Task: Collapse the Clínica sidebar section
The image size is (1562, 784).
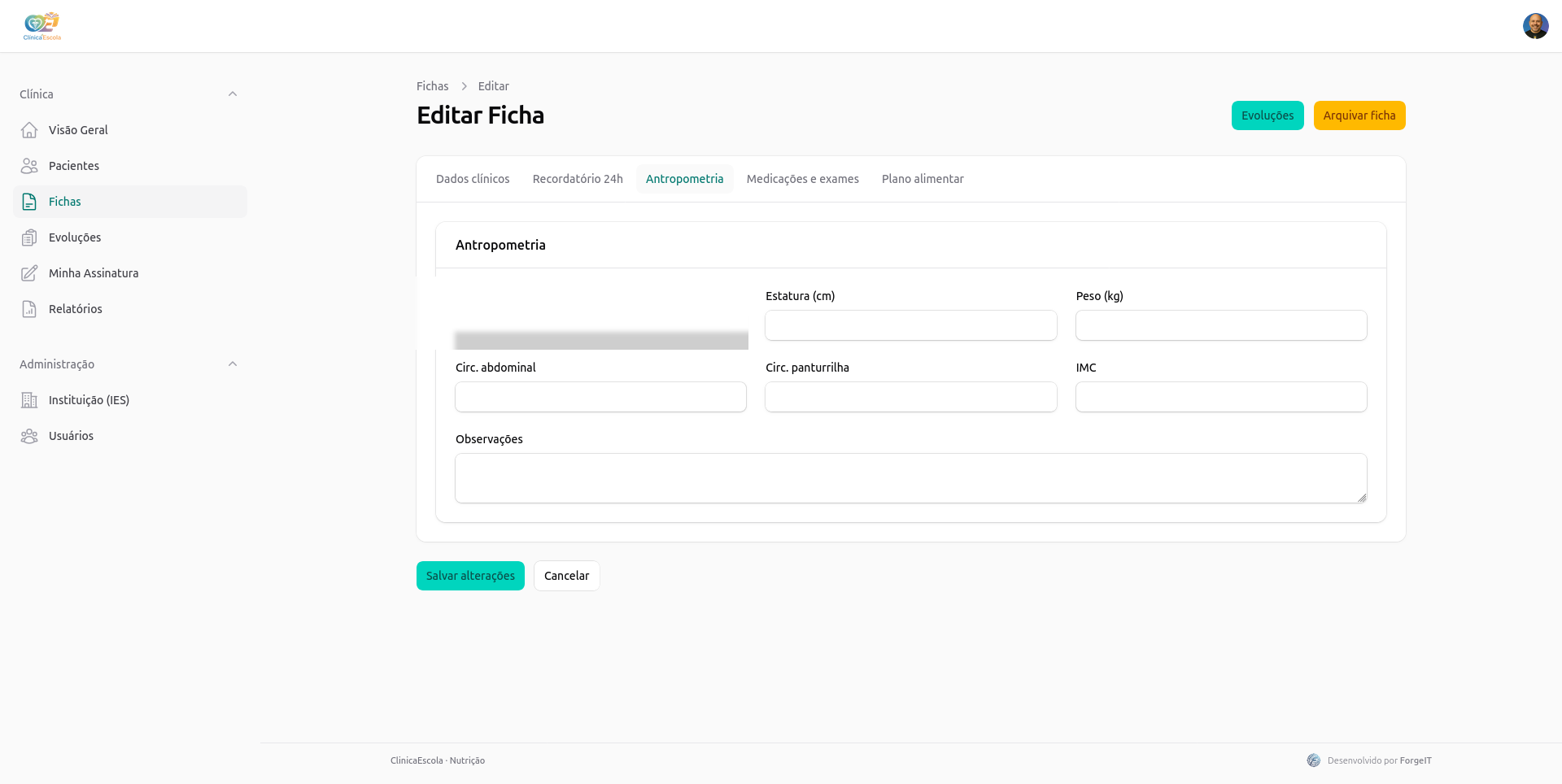Action: point(233,94)
